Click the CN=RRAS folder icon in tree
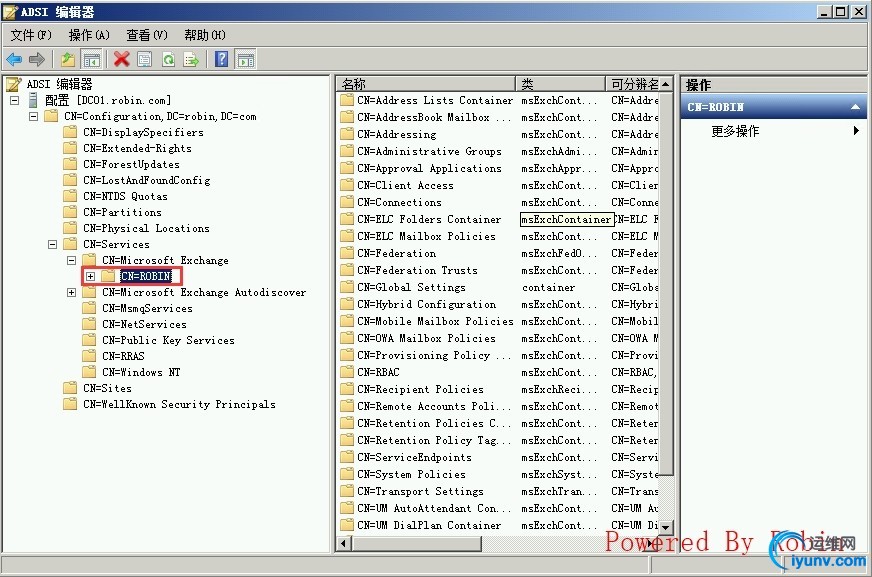 coord(89,356)
